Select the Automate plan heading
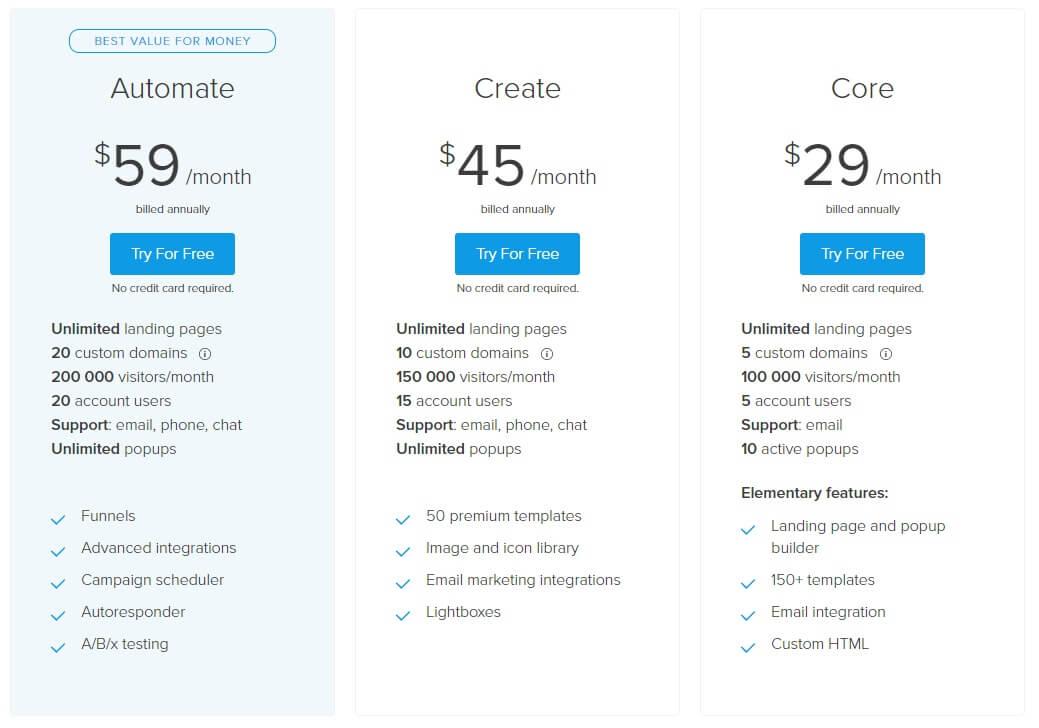1039x728 pixels. (x=172, y=89)
